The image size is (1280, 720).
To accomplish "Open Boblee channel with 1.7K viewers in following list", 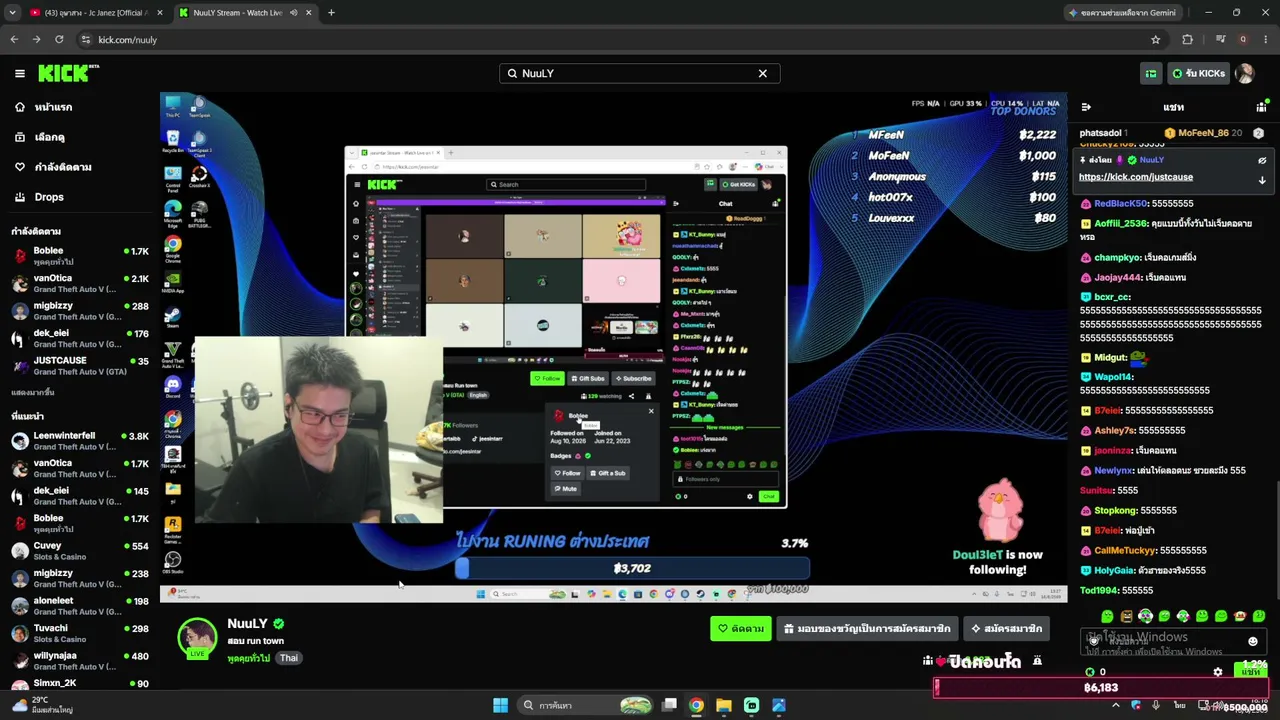I will 80,256.
